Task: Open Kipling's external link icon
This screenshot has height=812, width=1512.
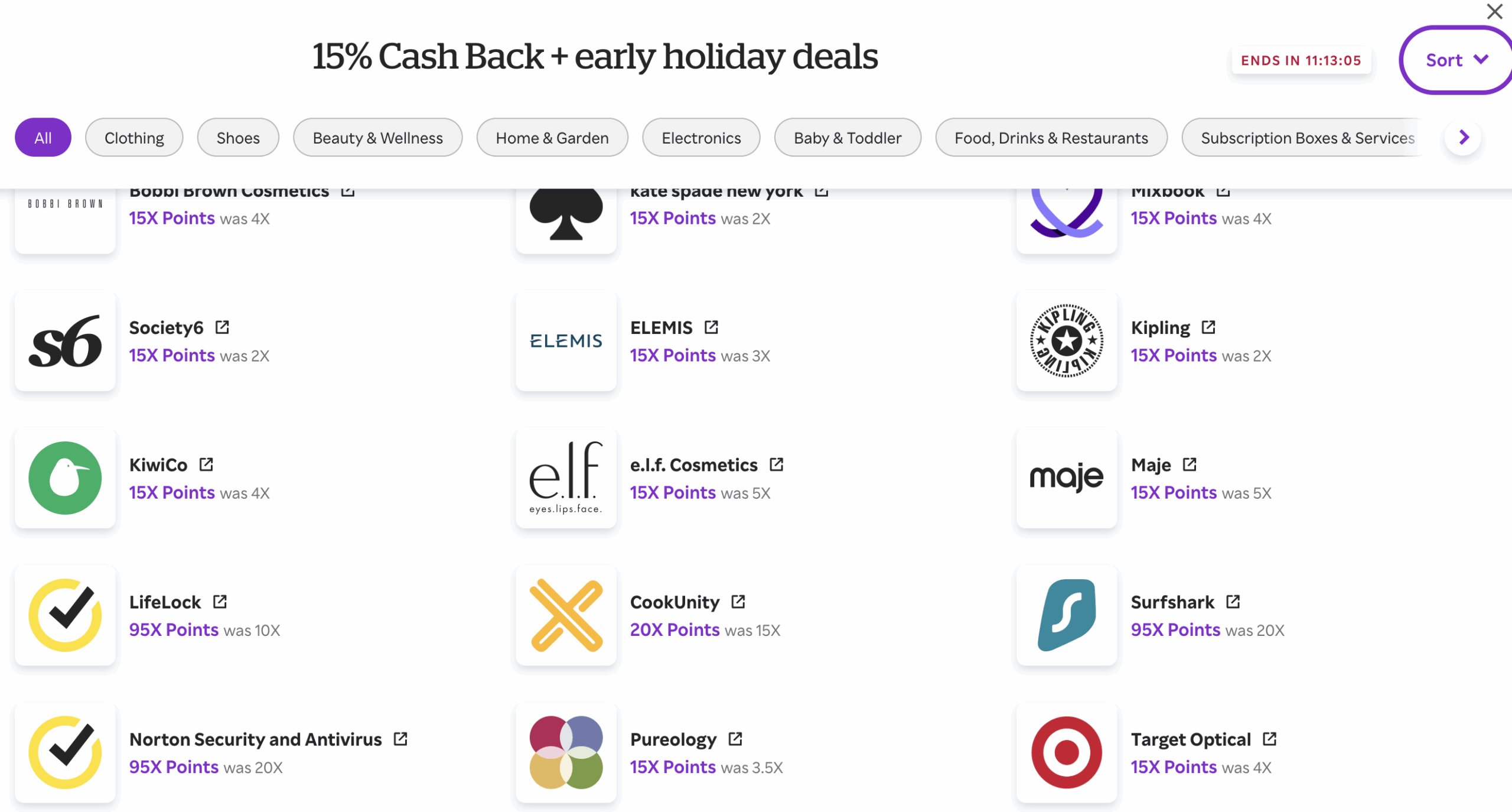Action: 1208,327
